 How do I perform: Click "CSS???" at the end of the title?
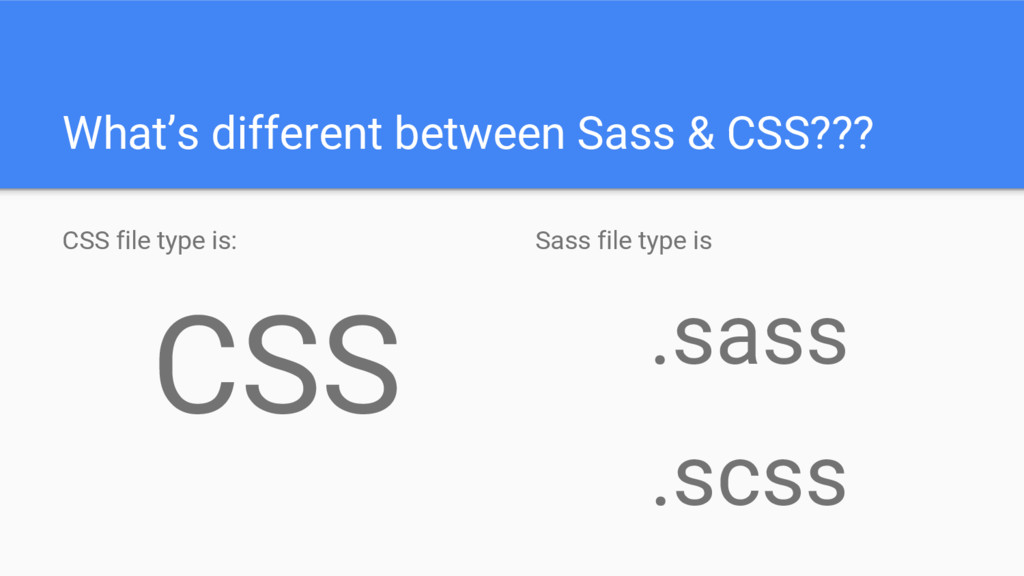800,133
